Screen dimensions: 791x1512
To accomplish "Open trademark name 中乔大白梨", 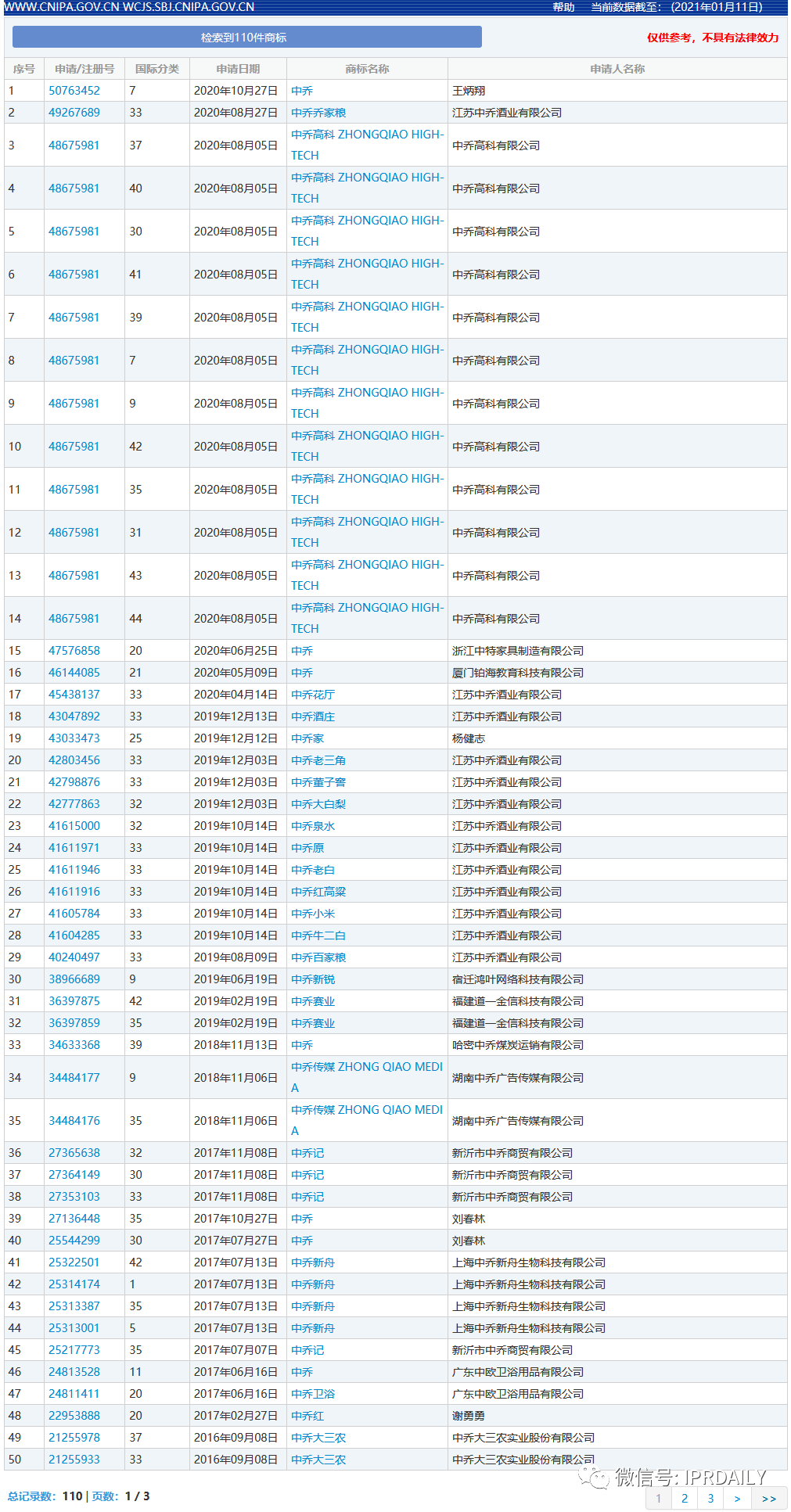I will [318, 804].
